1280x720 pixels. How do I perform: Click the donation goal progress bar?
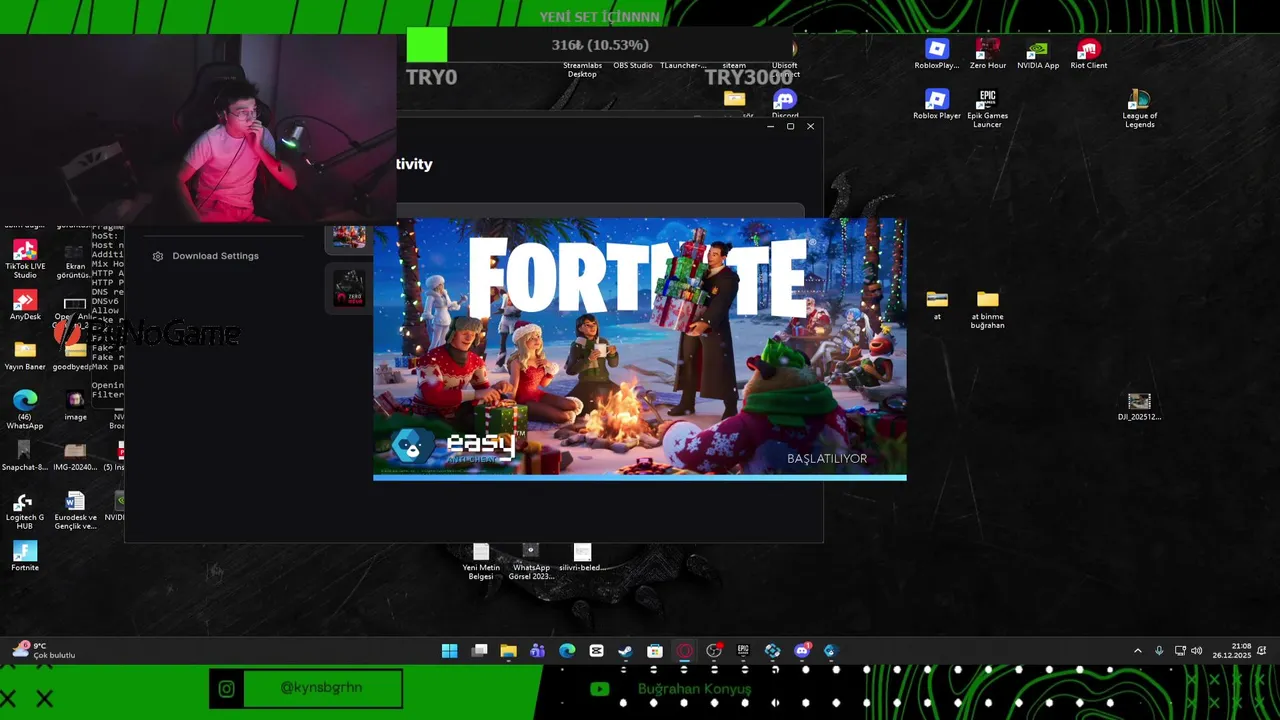point(599,45)
